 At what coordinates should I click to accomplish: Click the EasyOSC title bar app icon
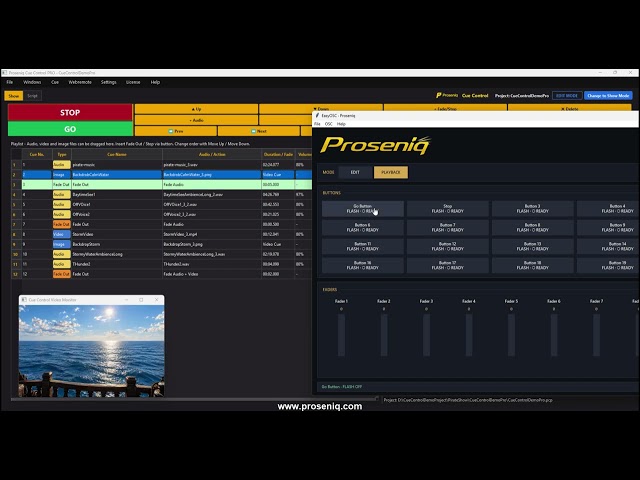(x=317, y=116)
